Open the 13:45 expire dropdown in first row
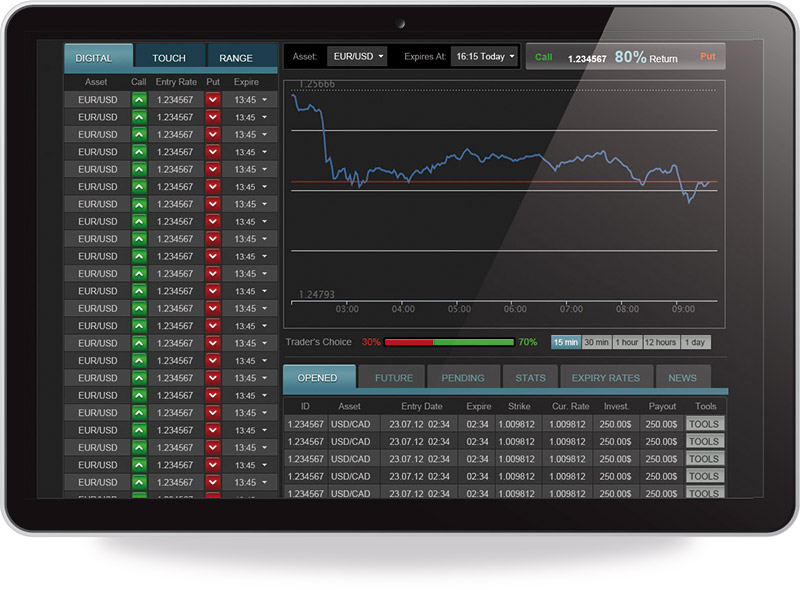The image size is (800, 590). 251,100
